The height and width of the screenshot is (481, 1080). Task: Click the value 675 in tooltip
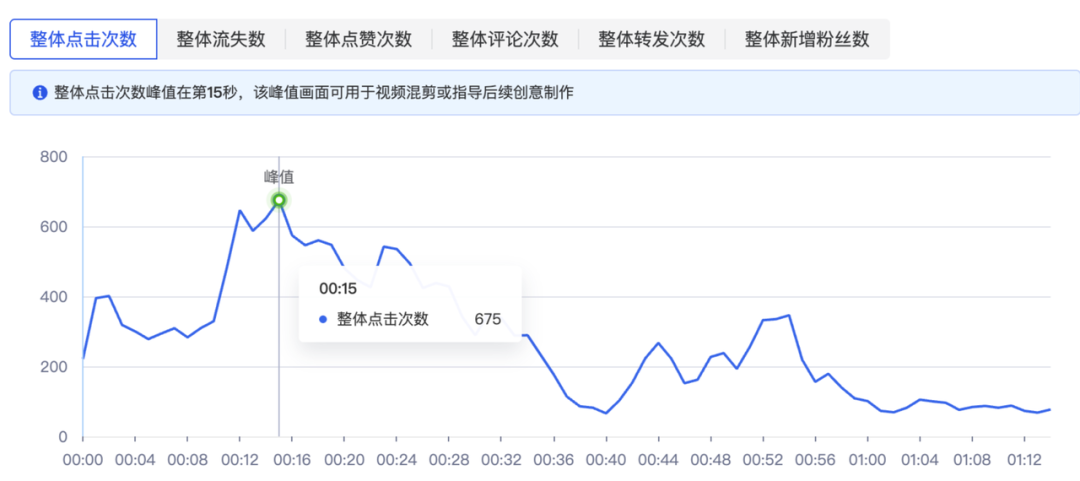click(488, 320)
